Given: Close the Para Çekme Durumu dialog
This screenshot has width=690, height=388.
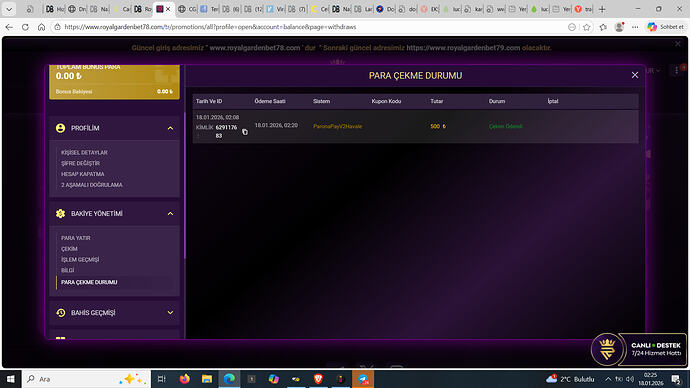Looking at the screenshot, I should [635, 75].
